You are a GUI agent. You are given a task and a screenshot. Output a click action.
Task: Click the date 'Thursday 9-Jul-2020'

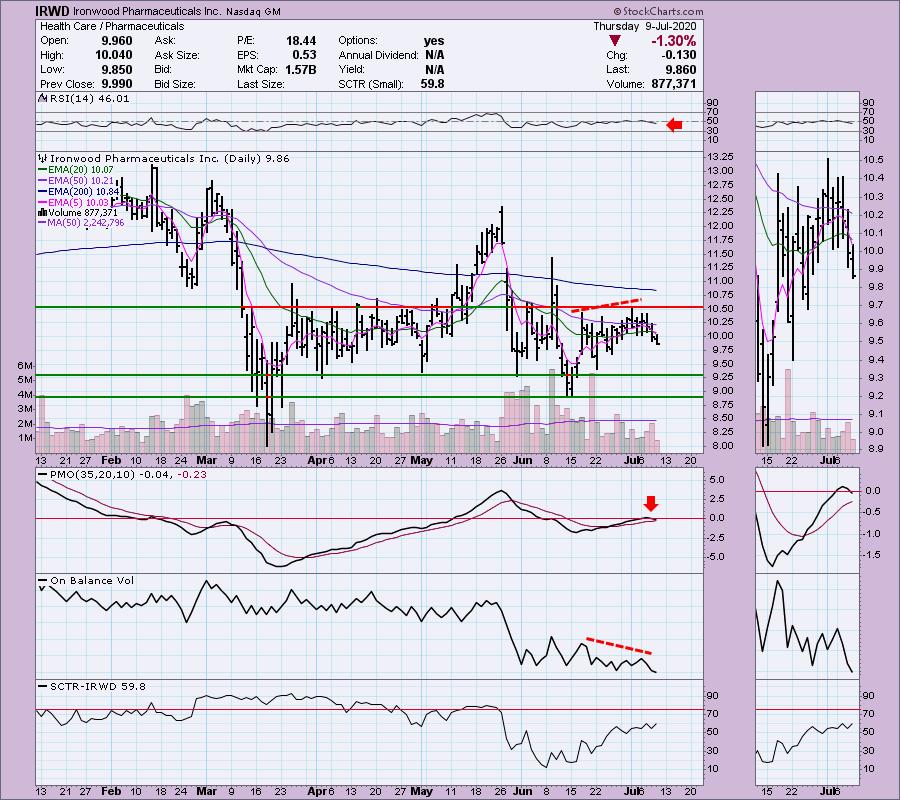click(645, 26)
